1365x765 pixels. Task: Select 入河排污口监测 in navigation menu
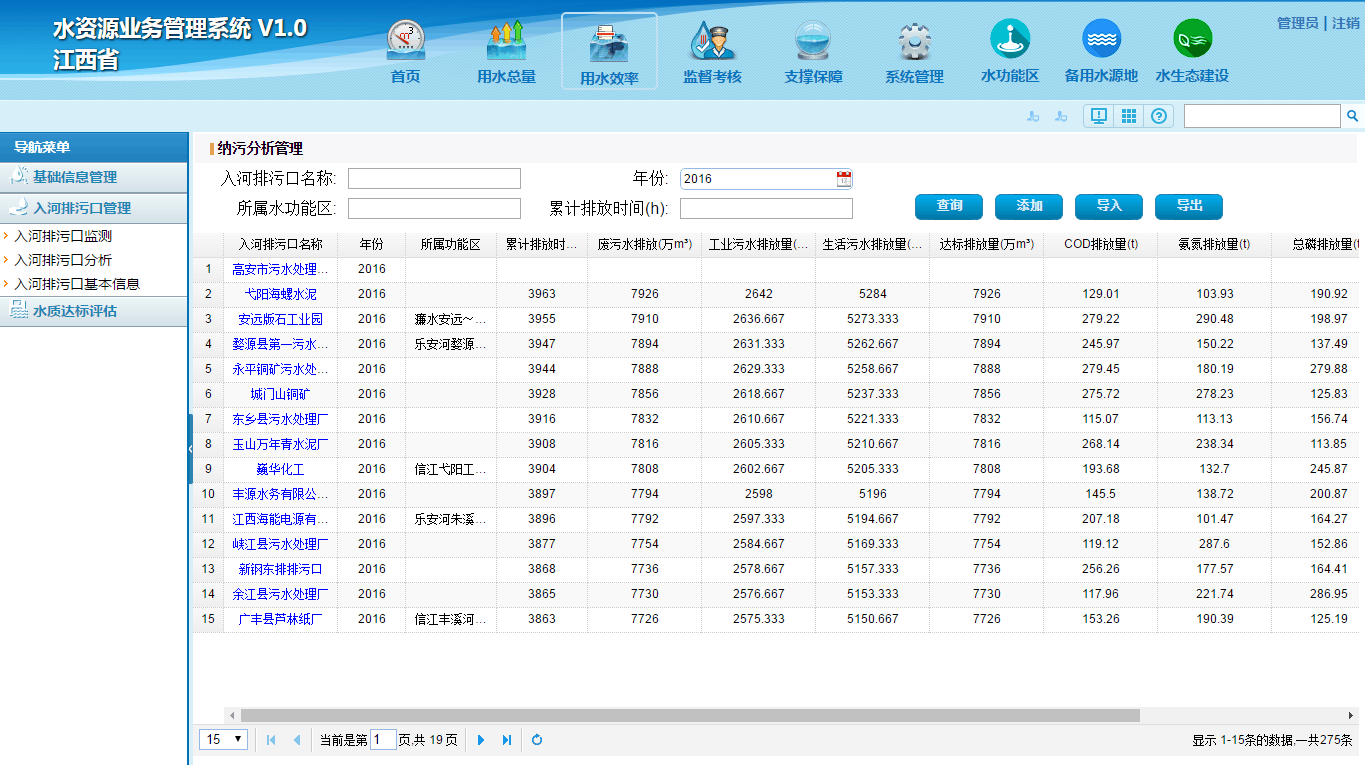[x=60, y=237]
